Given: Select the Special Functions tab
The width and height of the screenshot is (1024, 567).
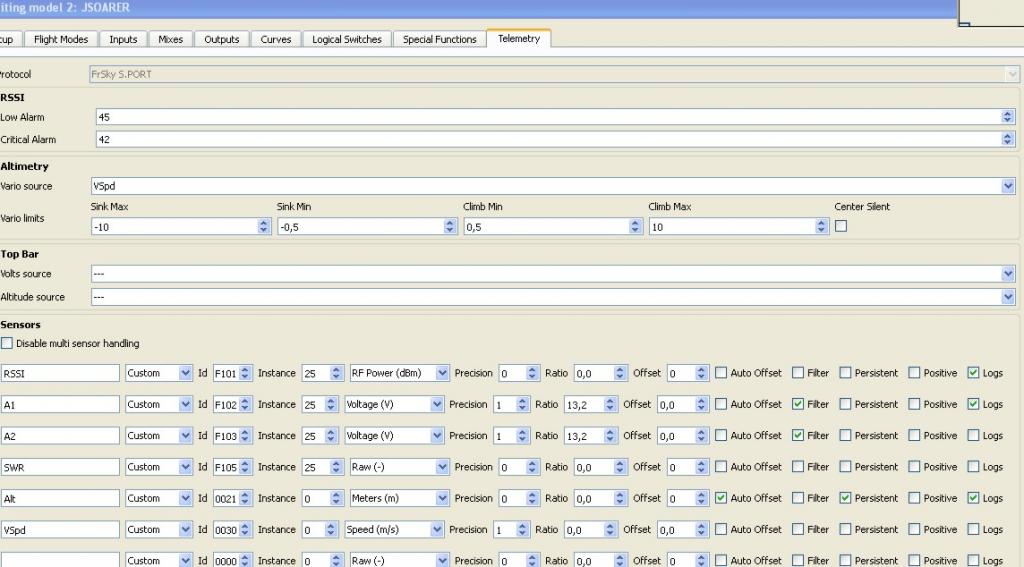Looking at the screenshot, I should click(439, 39).
